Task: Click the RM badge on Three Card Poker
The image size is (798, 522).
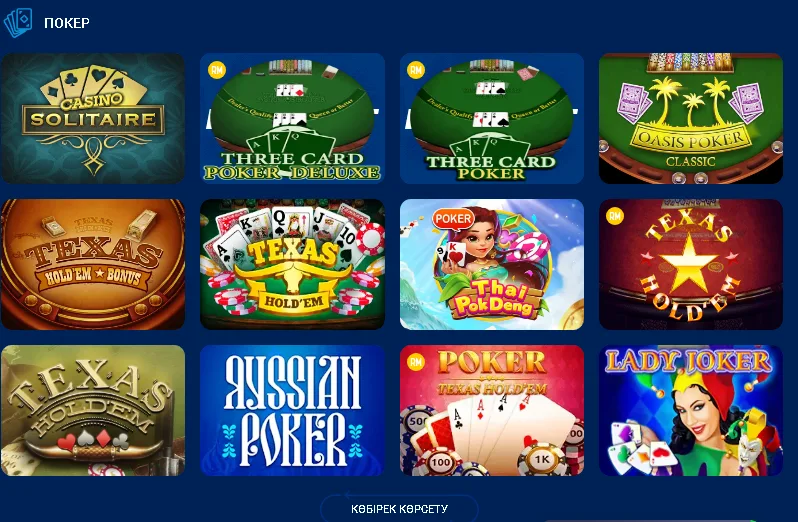Action: click(x=416, y=70)
